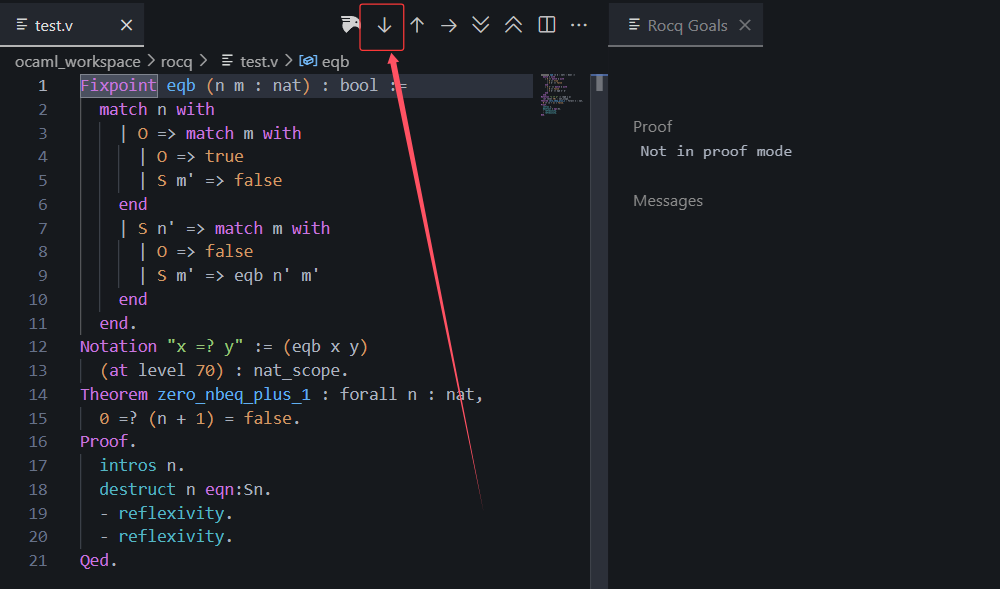Interpret to point with right arrow
The width and height of the screenshot is (1000, 589).
[449, 25]
